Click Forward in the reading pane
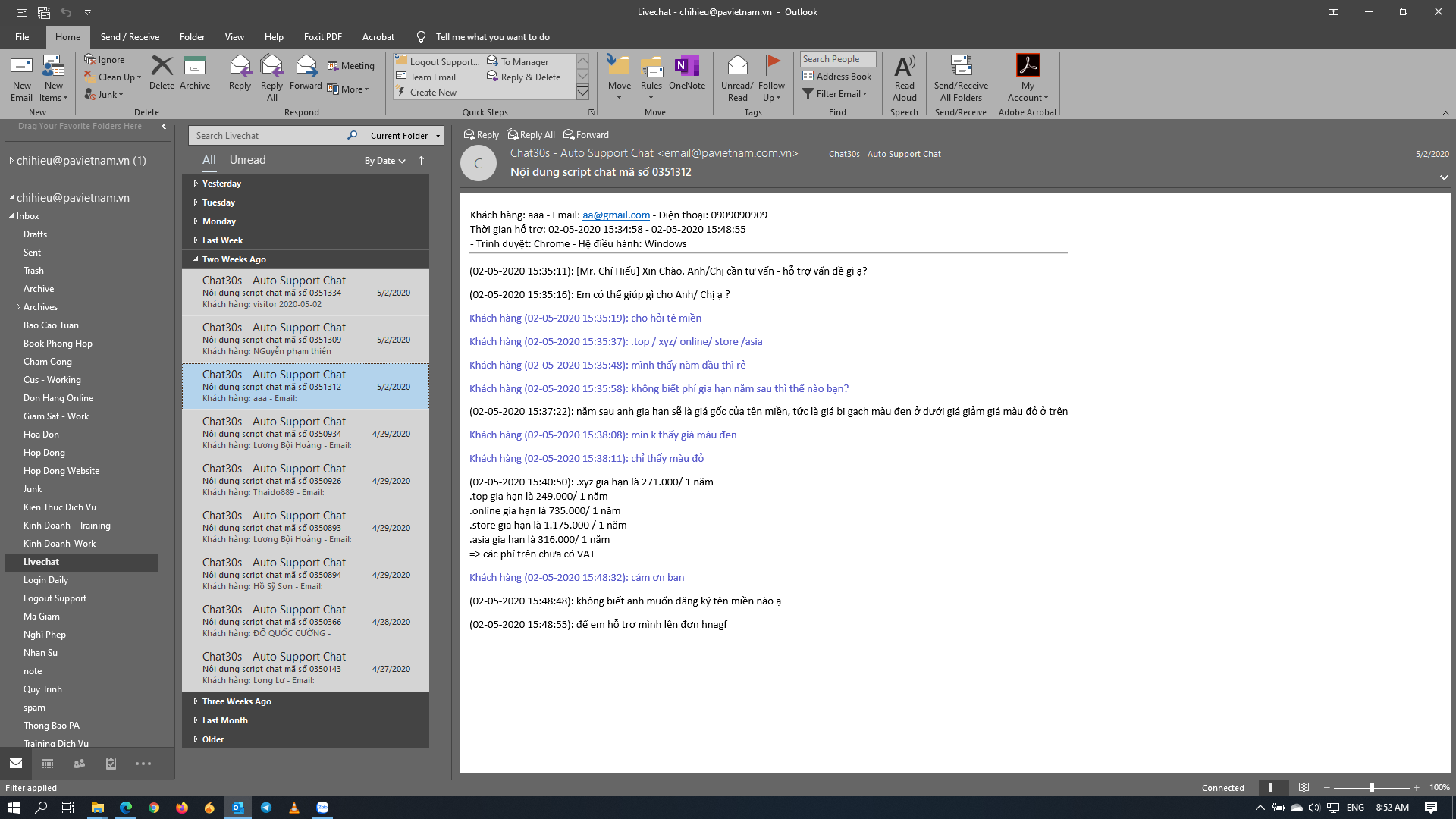The height and width of the screenshot is (819, 1456). [x=586, y=135]
